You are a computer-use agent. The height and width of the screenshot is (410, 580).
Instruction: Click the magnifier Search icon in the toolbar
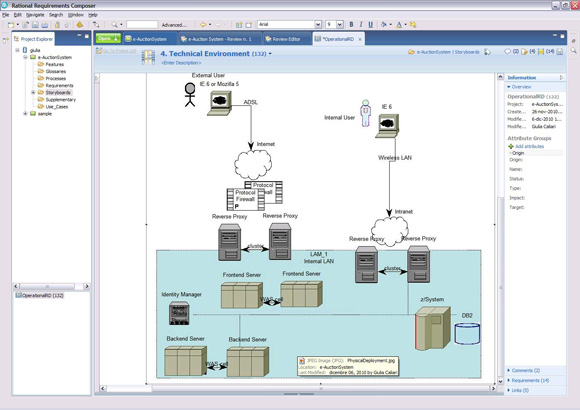[x=114, y=25]
